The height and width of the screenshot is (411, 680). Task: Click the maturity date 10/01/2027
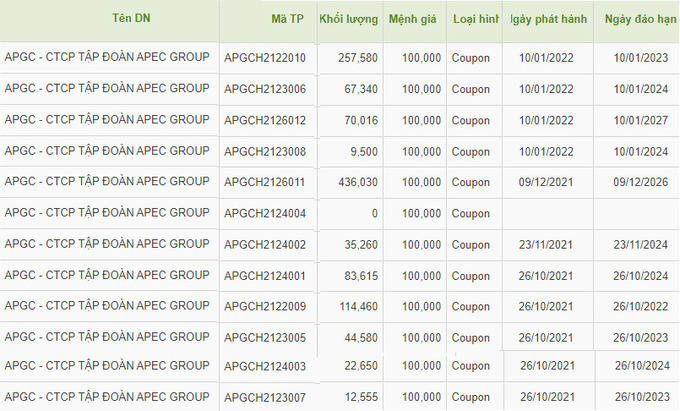642,120
